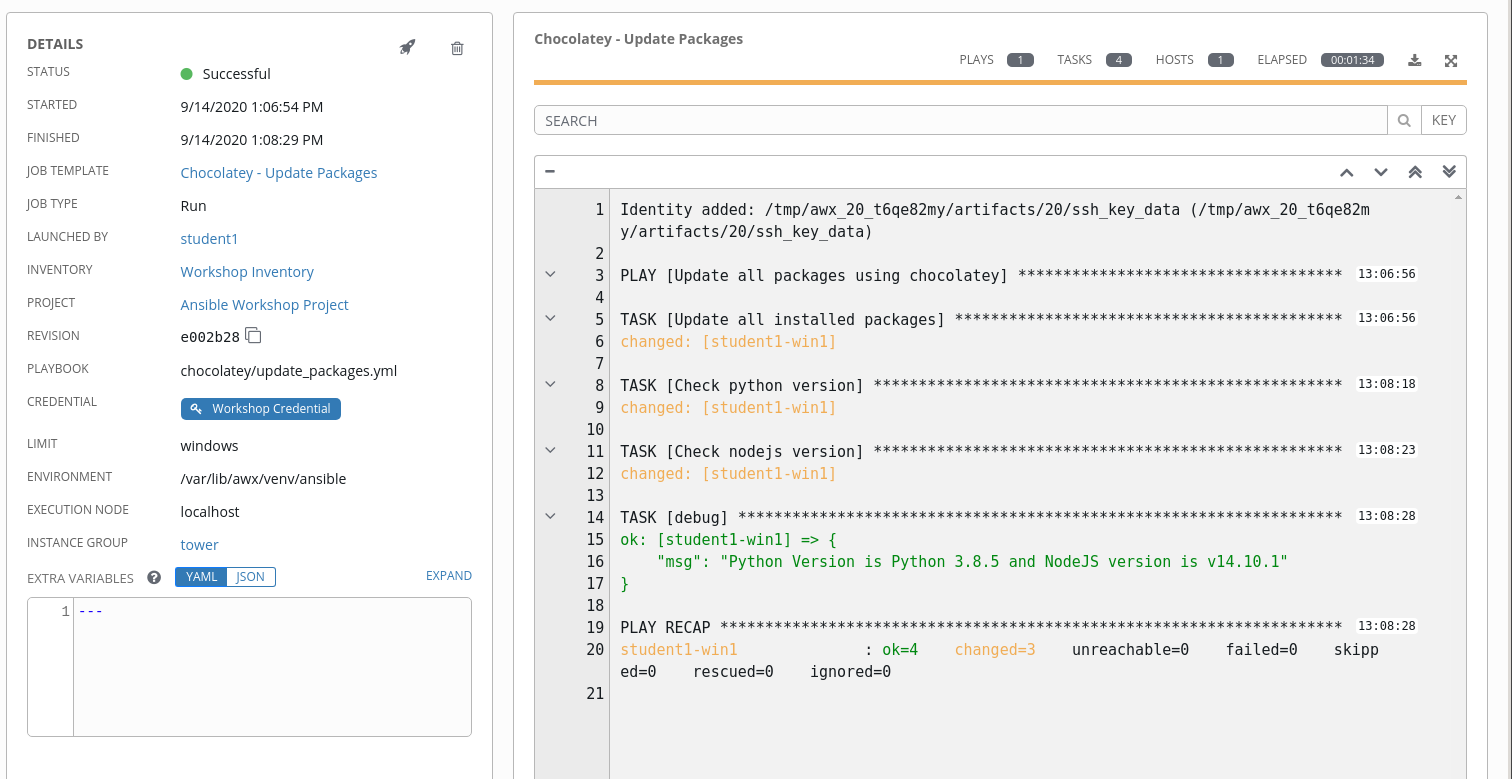Viewport: 1512px width, 779px height.
Task: Collapse the PLAY Update all packages section
Action: (550, 274)
